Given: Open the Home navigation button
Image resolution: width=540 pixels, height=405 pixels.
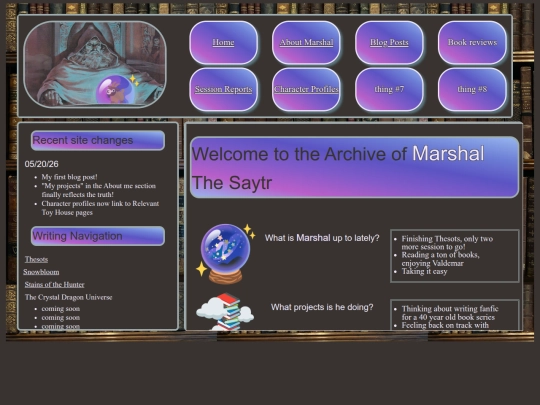Looking at the screenshot, I should point(224,42).
